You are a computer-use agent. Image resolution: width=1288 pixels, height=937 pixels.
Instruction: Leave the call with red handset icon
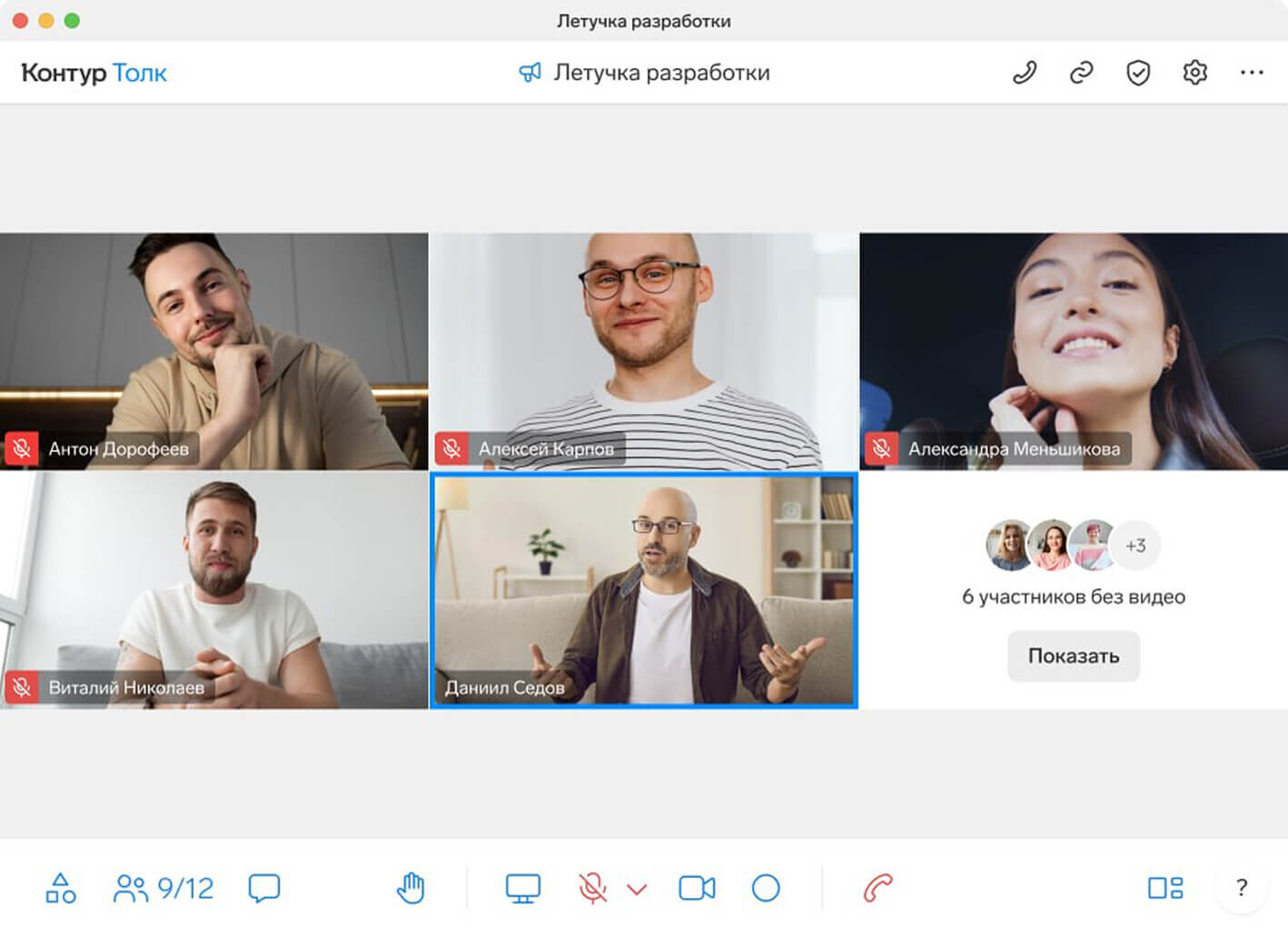pos(877,888)
